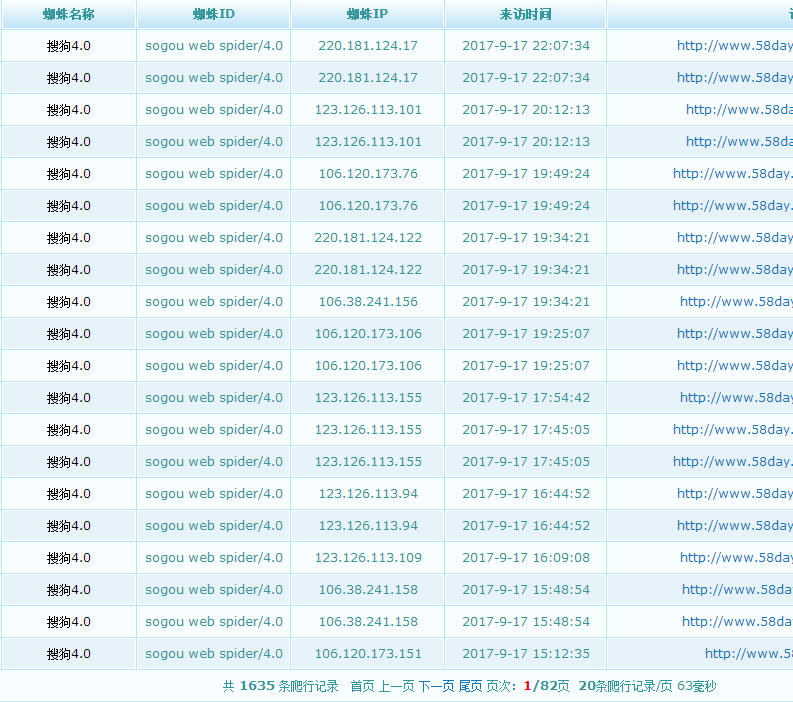Go to 上一页 in the pagination bar
The image size is (793, 702).
[397, 686]
